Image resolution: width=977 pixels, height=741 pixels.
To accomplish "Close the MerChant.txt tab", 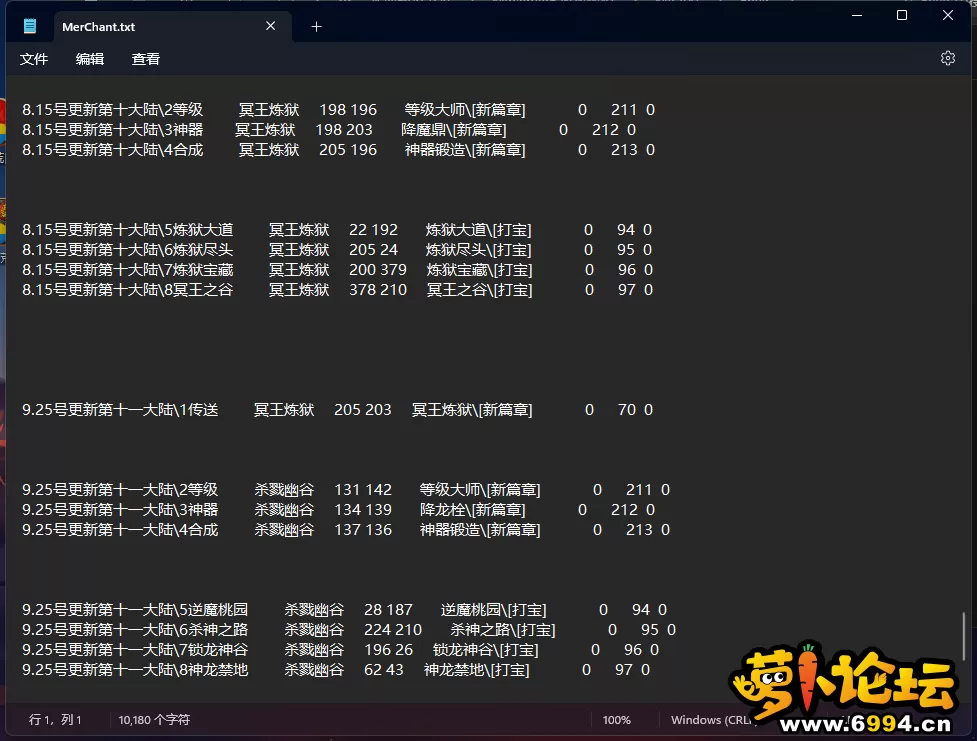I will tap(270, 26).
